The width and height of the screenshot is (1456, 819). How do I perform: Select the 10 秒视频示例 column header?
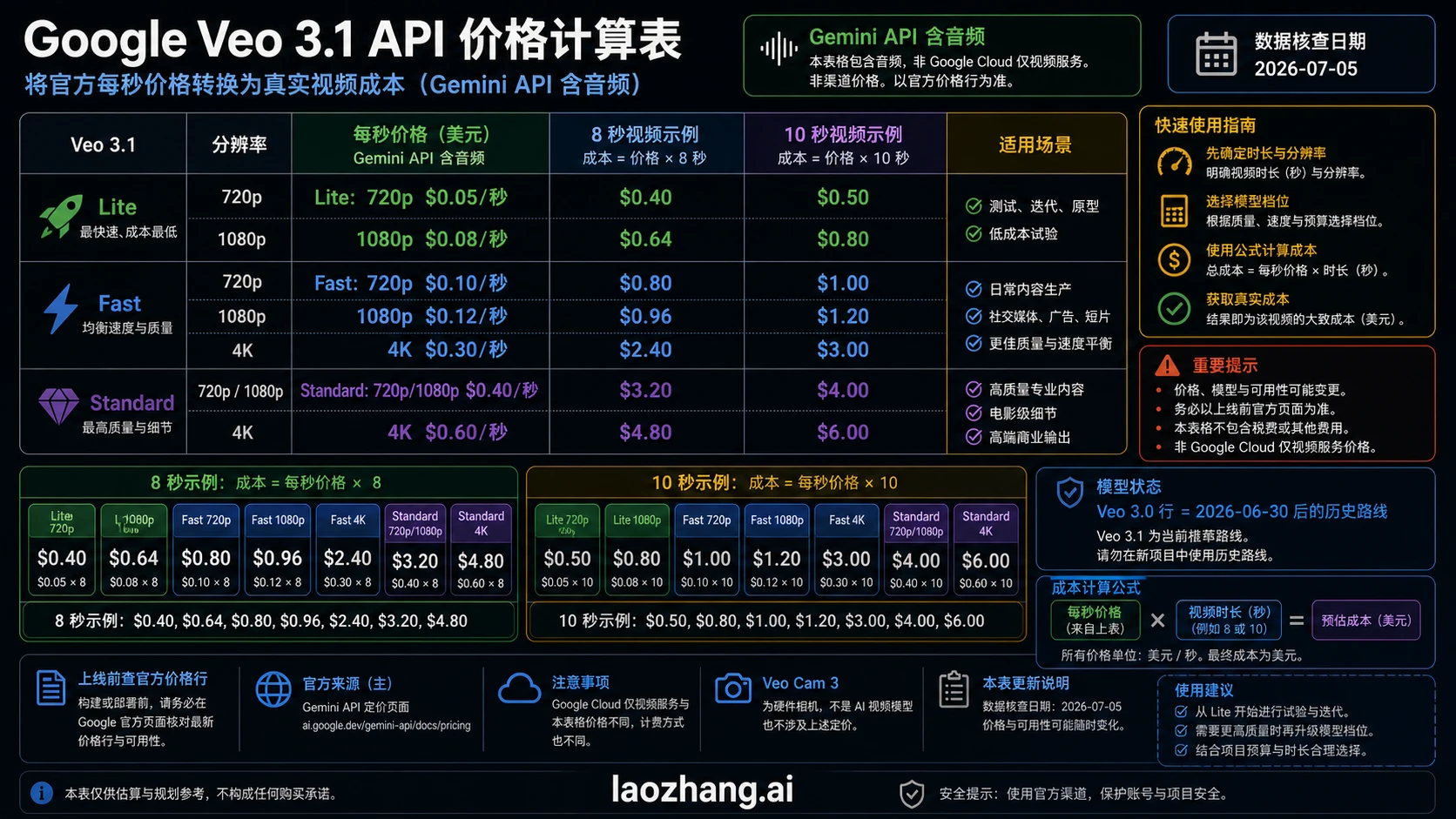(x=845, y=144)
